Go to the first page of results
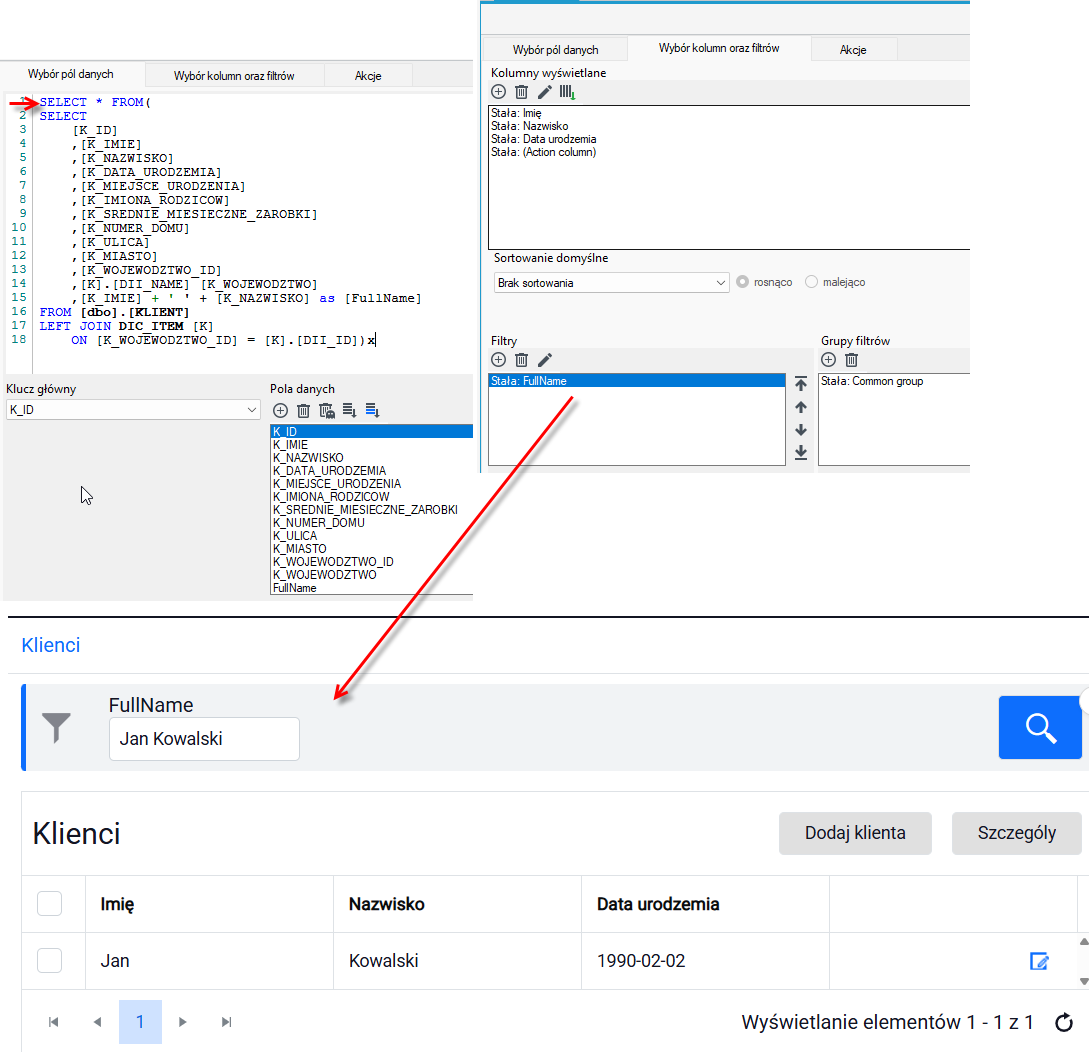1089x1053 pixels. pyautogui.click(x=53, y=1022)
